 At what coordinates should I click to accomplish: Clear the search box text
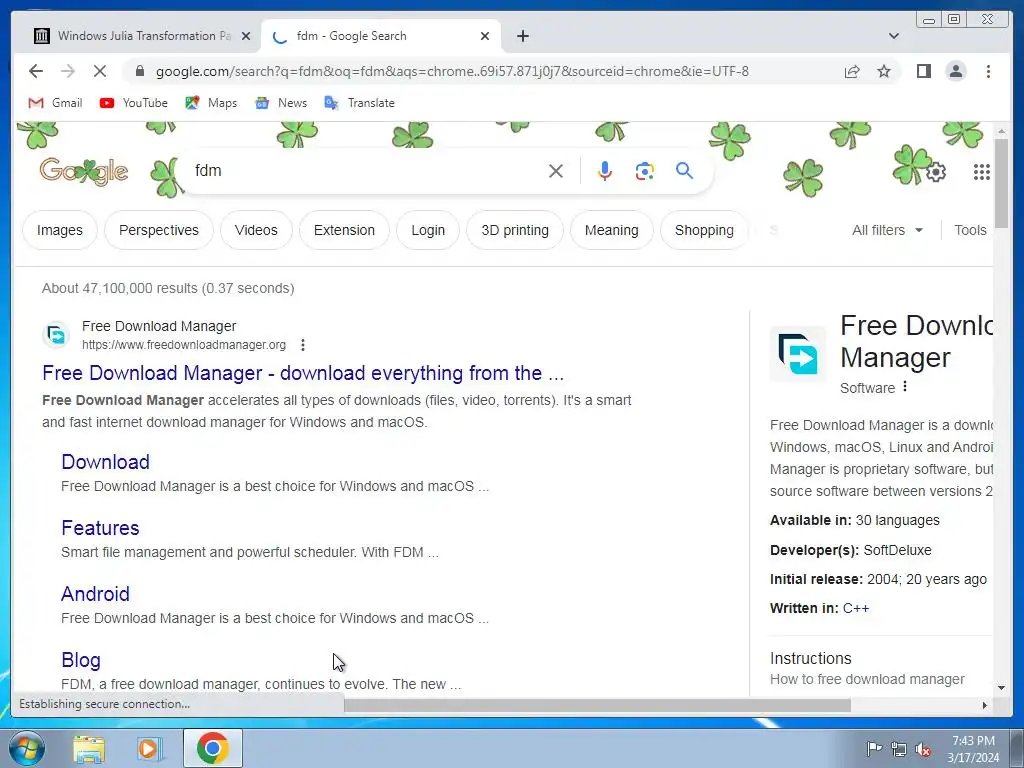(556, 171)
